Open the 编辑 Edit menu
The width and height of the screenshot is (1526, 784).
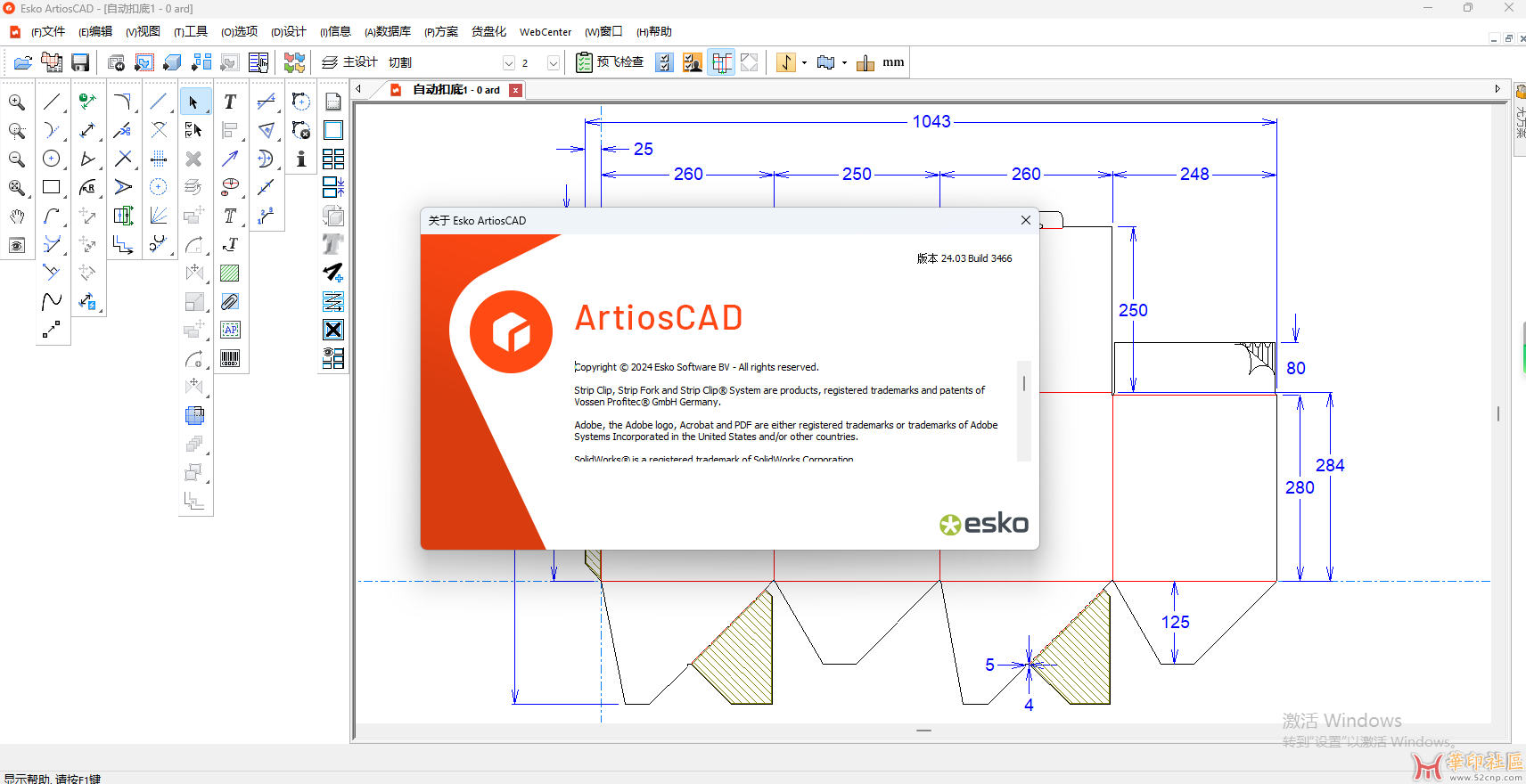pyautogui.click(x=95, y=32)
